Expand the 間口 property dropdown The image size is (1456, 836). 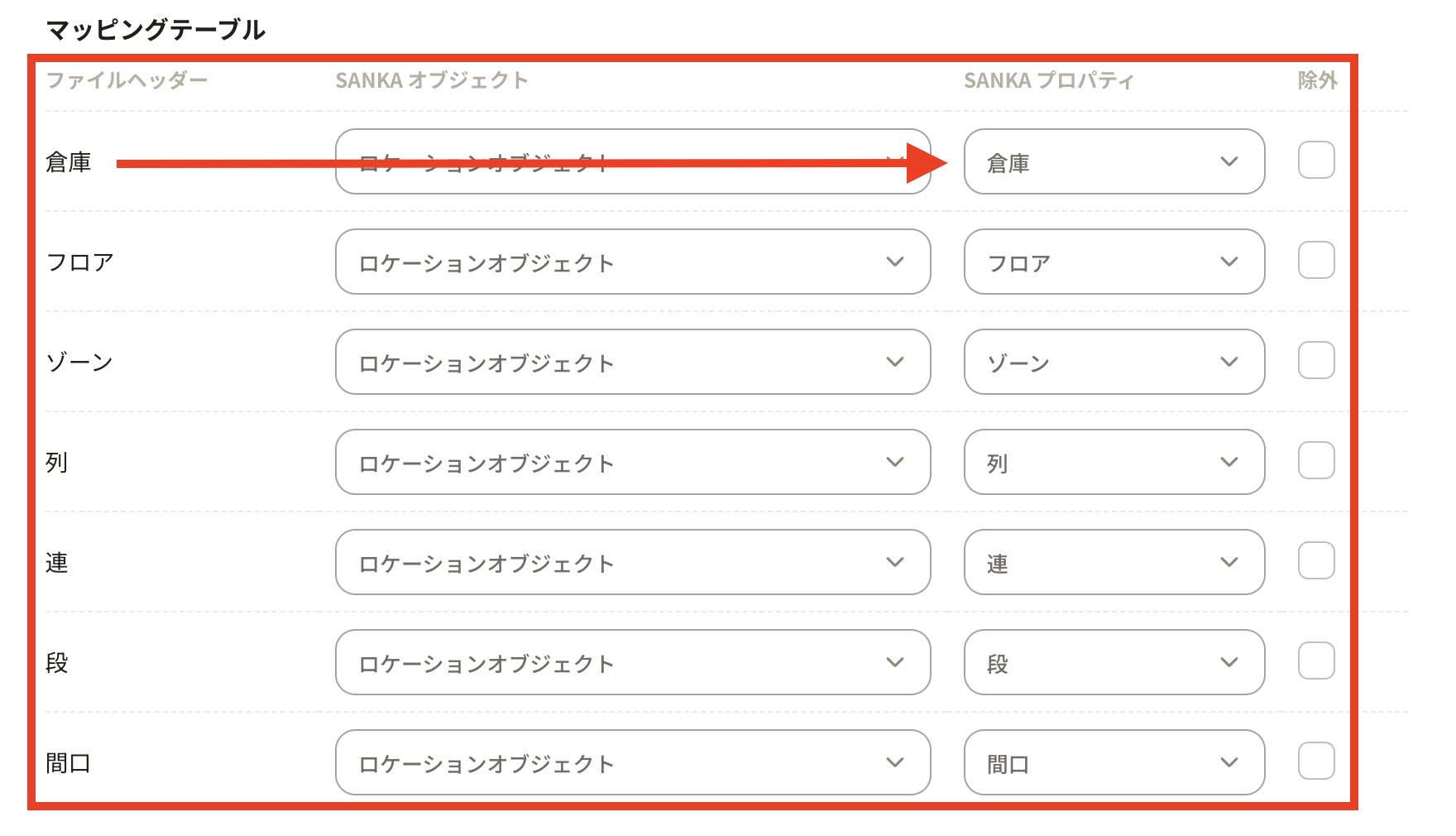point(1114,763)
